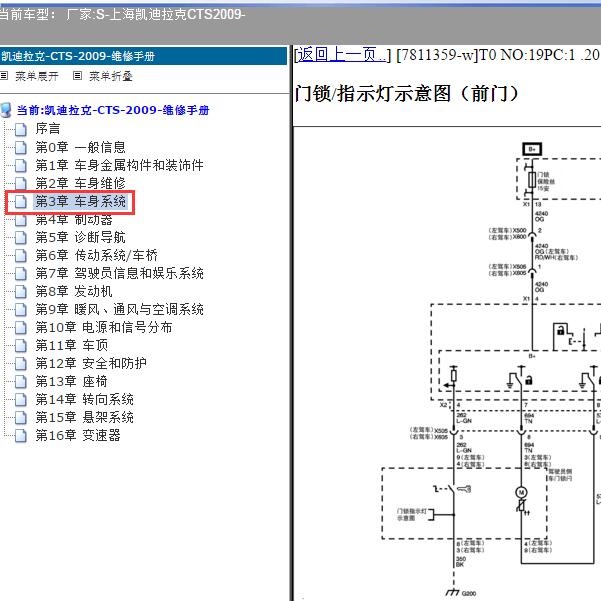Click the 凯迪拉克-CTS-2009-维修手册 panel header
The image size is (601, 601).
[143, 56]
